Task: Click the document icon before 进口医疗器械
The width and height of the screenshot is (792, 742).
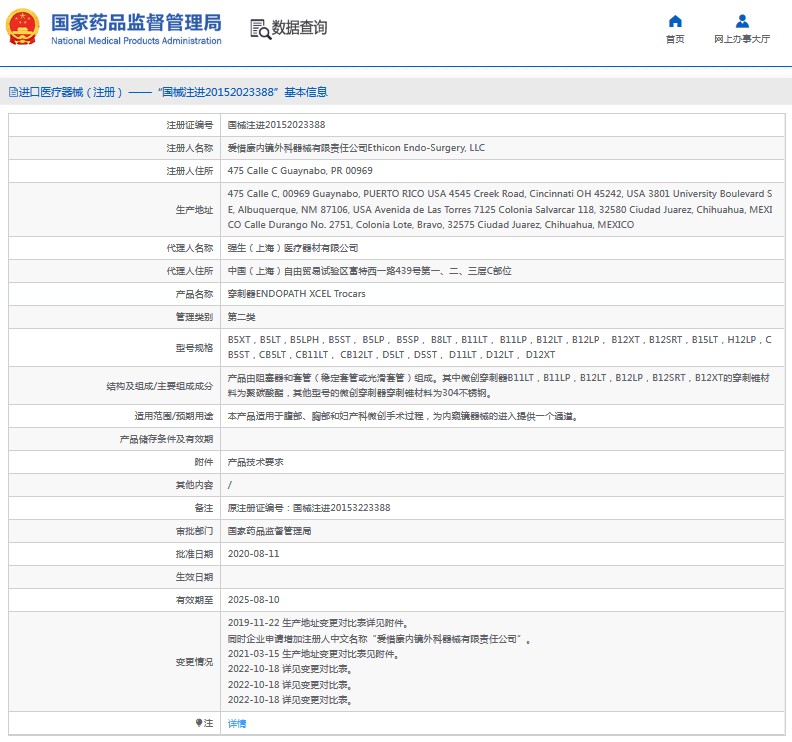Action: 12,92
